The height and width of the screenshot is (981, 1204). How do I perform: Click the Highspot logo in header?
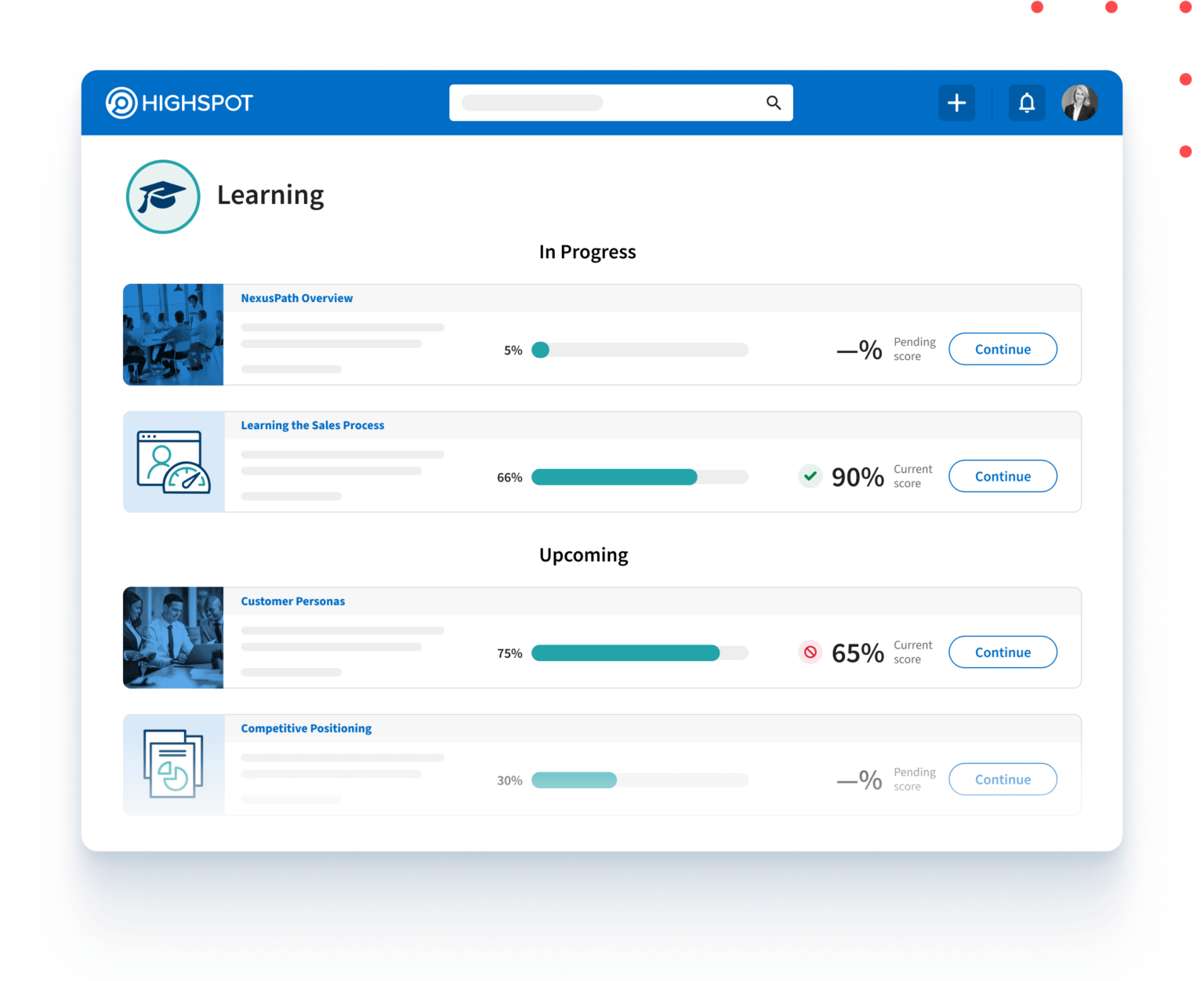point(180,103)
